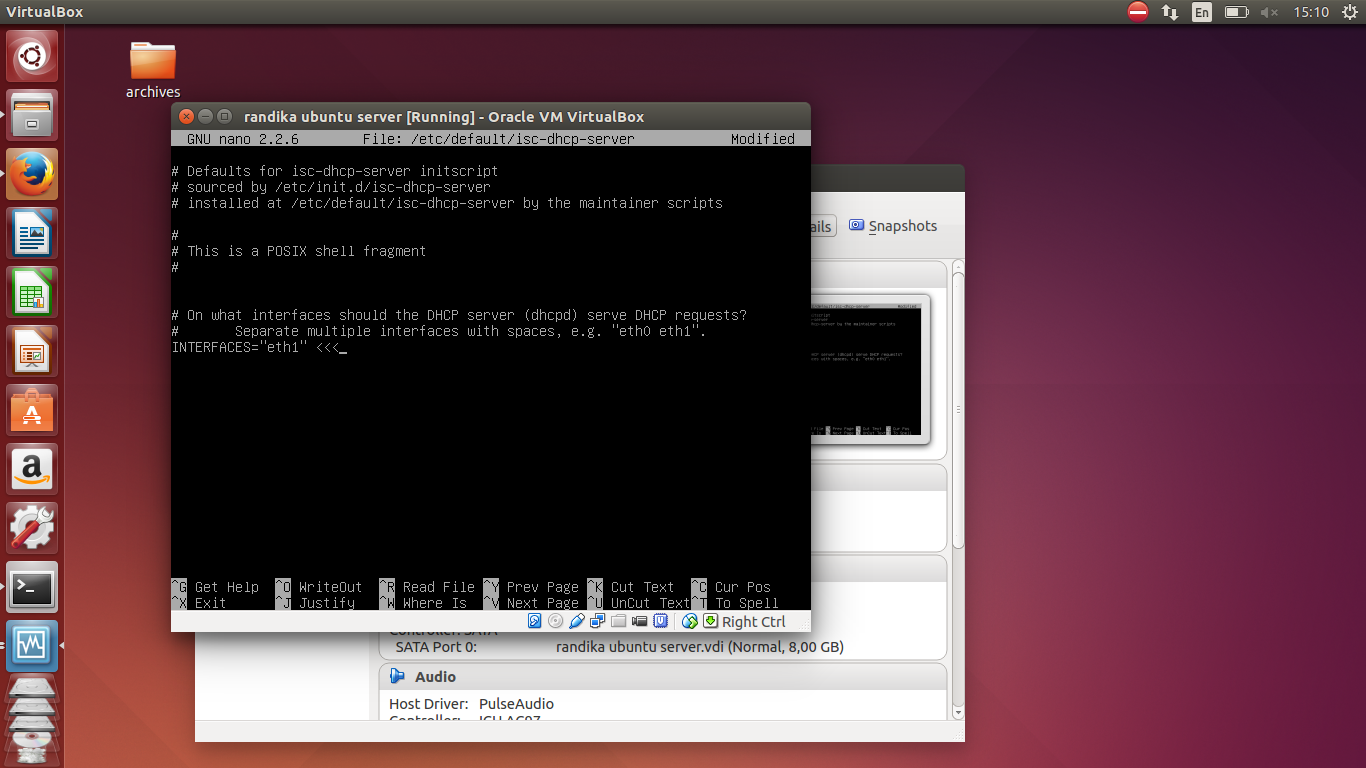Image resolution: width=1366 pixels, height=768 pixels.
Task: Open the Terminal from the launcher
Action: pos(32,587)
